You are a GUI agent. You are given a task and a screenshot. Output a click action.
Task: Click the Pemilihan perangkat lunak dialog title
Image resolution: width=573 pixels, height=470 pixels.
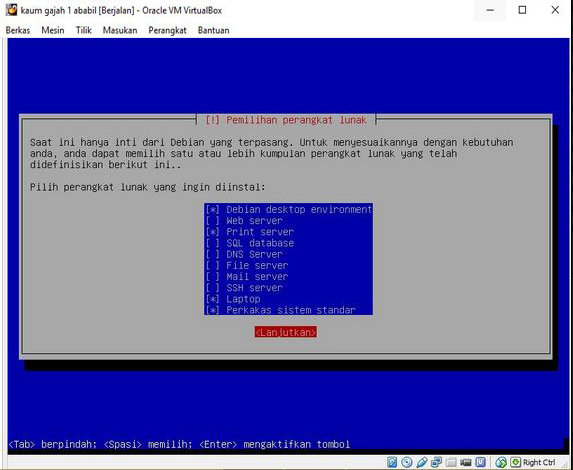[286, 120]
